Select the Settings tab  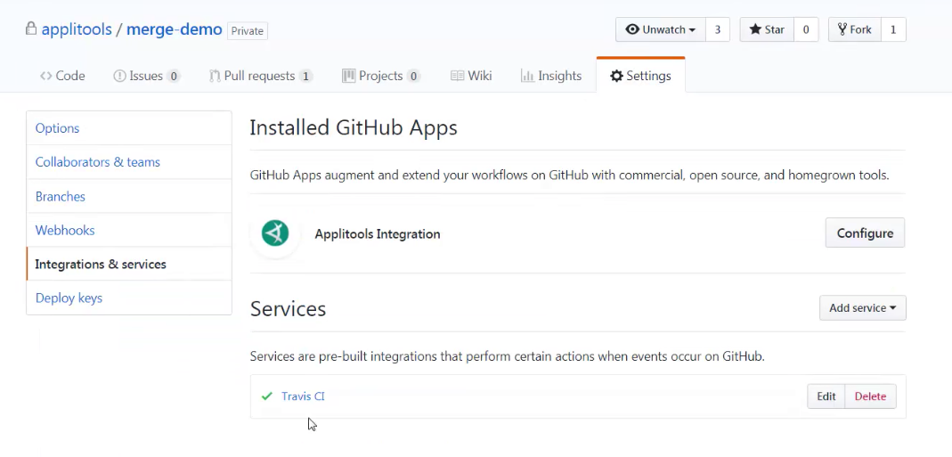point(641,76)
